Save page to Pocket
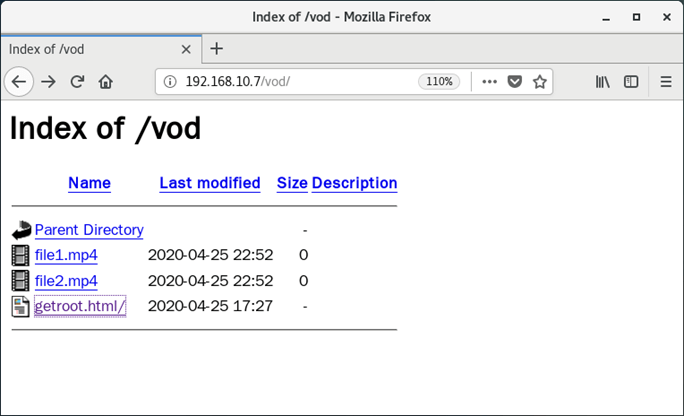This screenshot has height=416, width=684. point(515,82)
